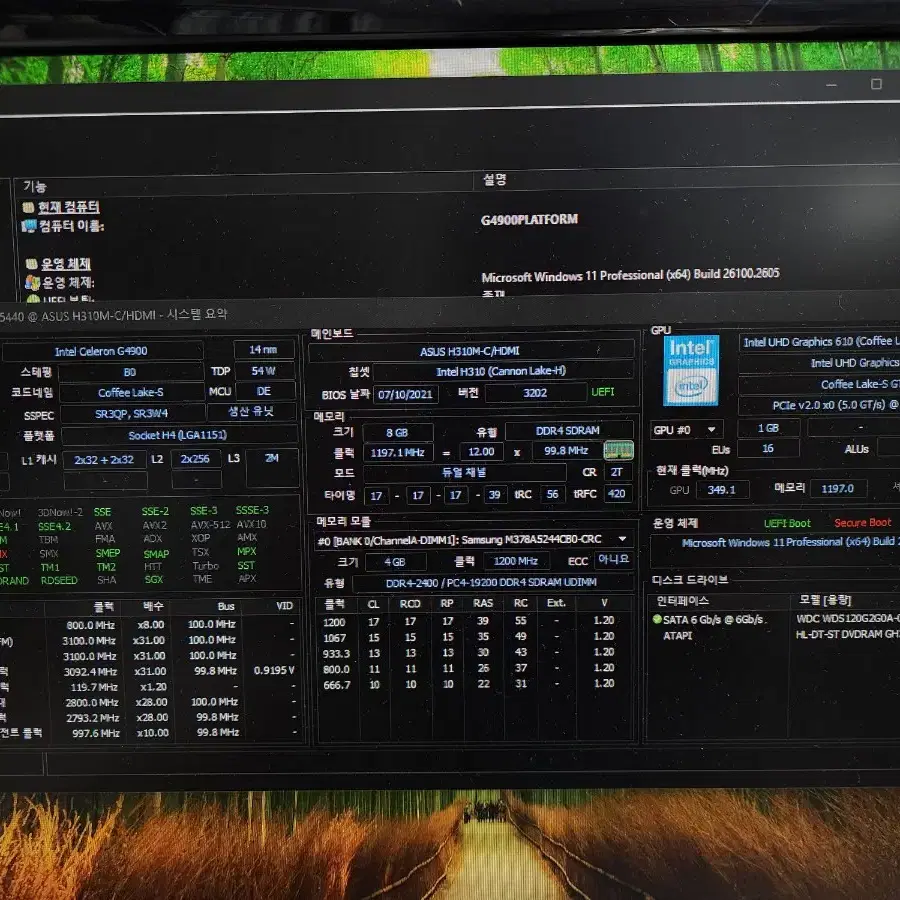Open the GPU #0 selector dropdown
The height and width of the screenshot is (900, 900).
686,430
